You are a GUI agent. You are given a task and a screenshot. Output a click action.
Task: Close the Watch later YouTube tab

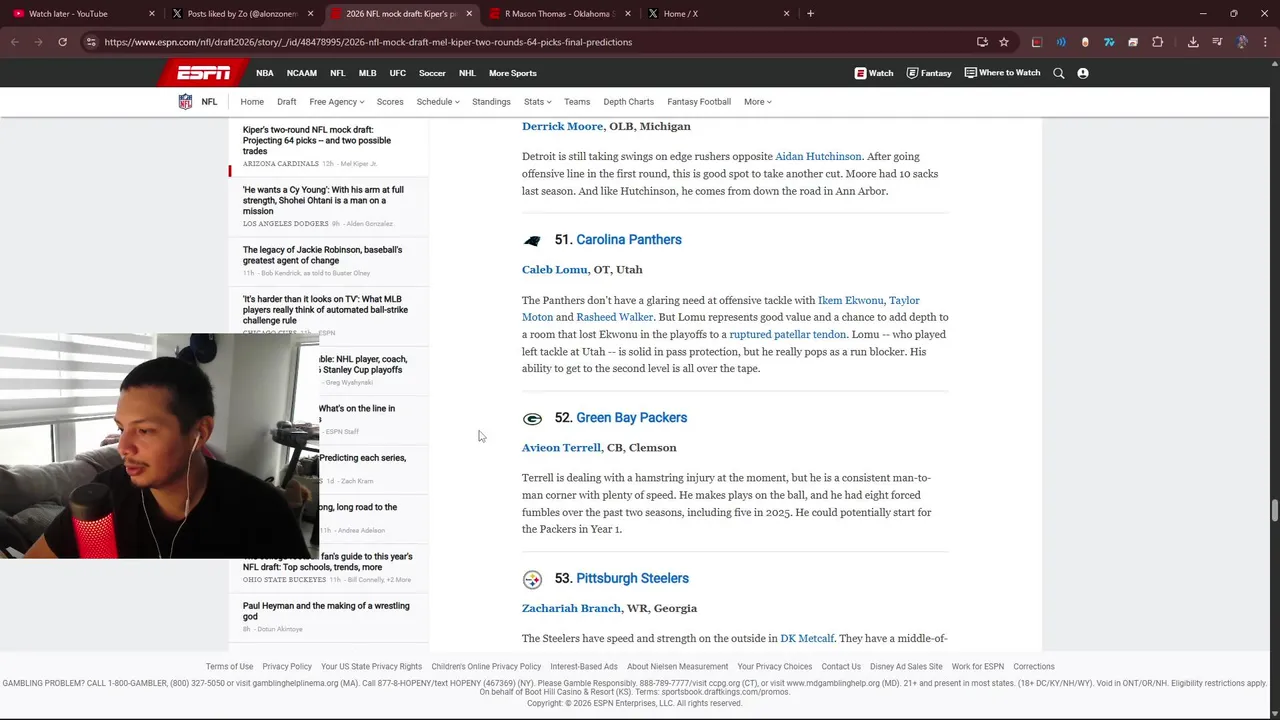click(152, 14)
